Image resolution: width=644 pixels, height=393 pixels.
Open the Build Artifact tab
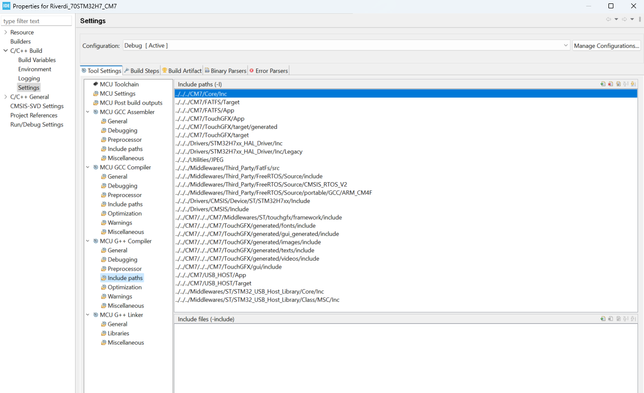[x=182, y=71]
